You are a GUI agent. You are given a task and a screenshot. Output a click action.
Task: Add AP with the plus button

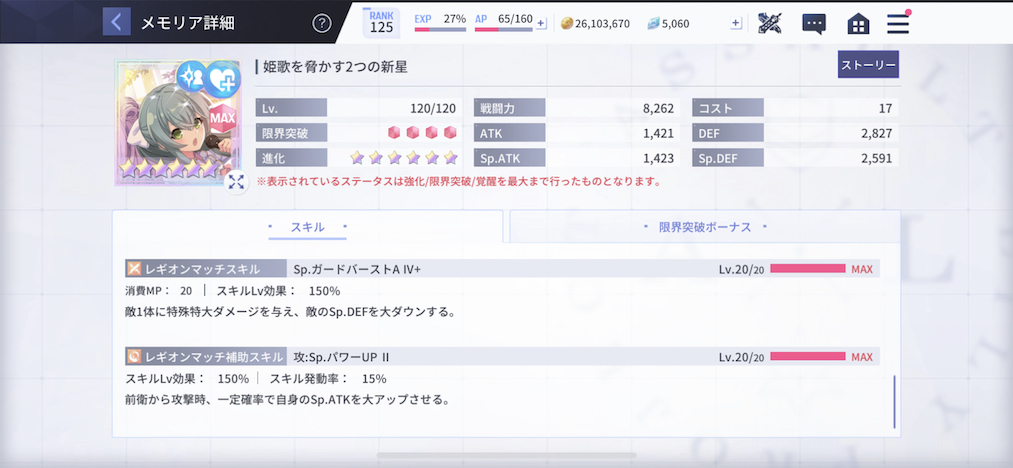pyautogui.click(x=541, y=24)
